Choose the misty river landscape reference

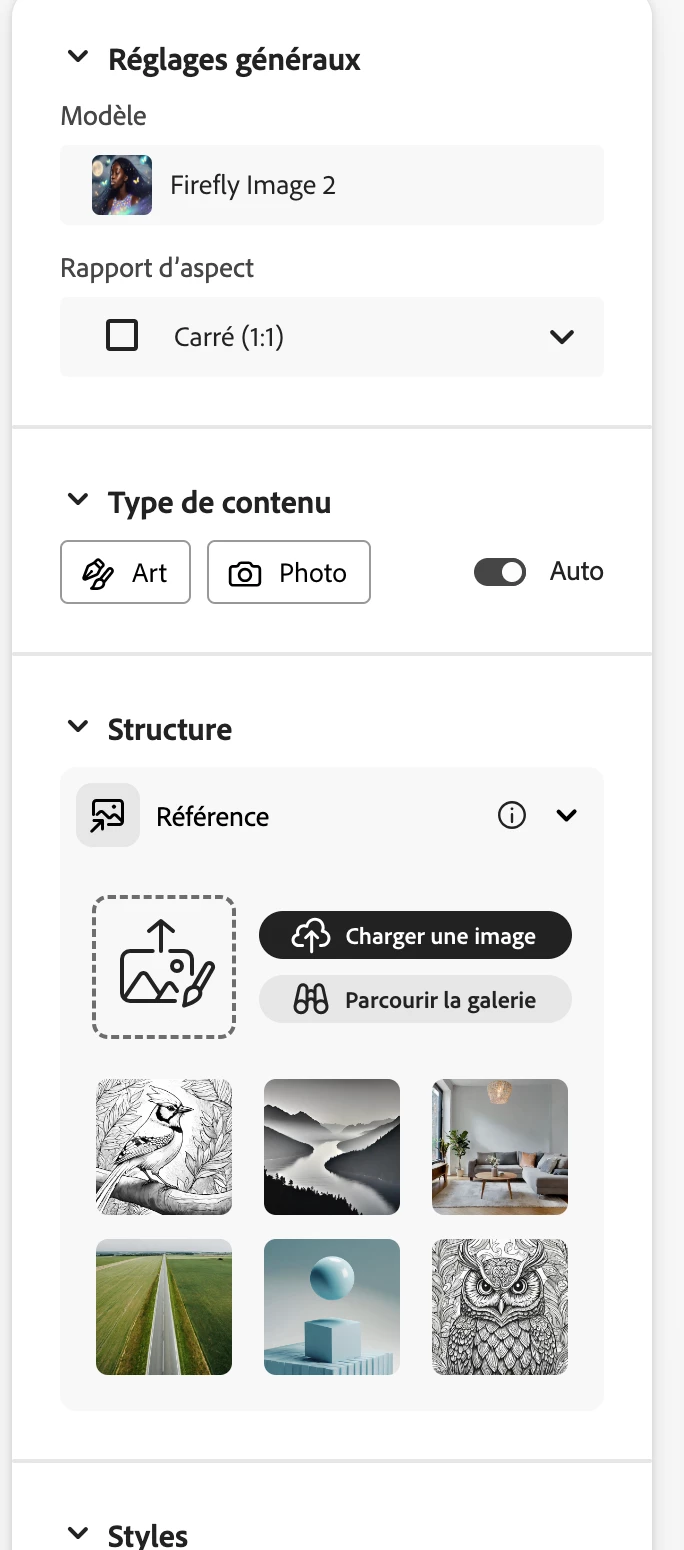click(x=332, y=1147)
